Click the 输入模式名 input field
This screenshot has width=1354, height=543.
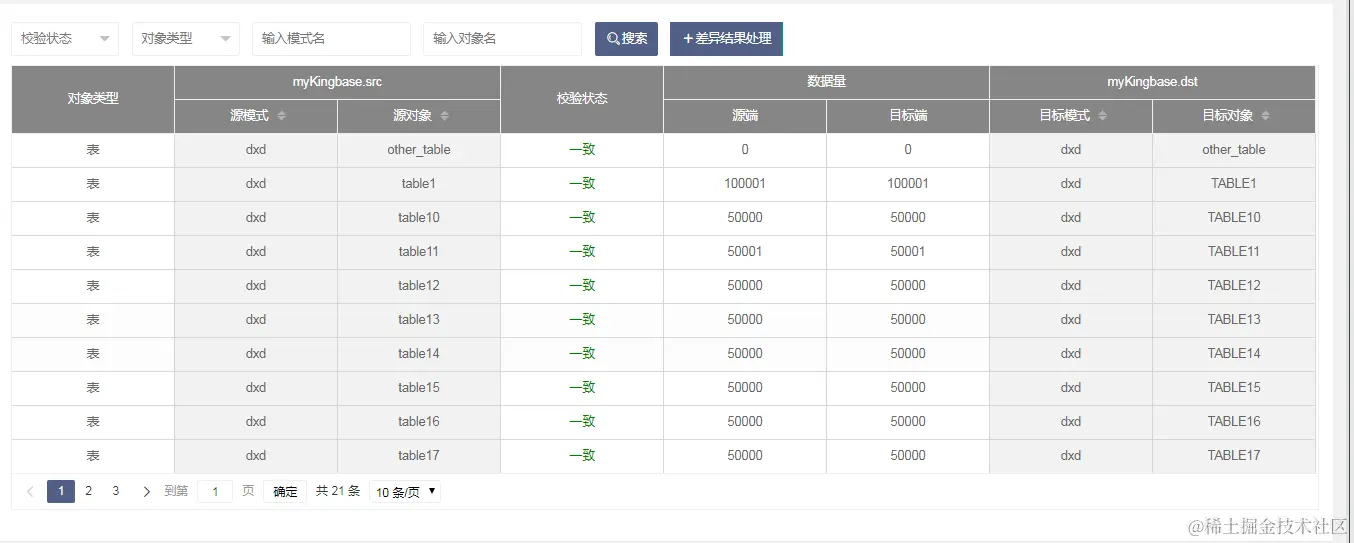click(331, 39)
